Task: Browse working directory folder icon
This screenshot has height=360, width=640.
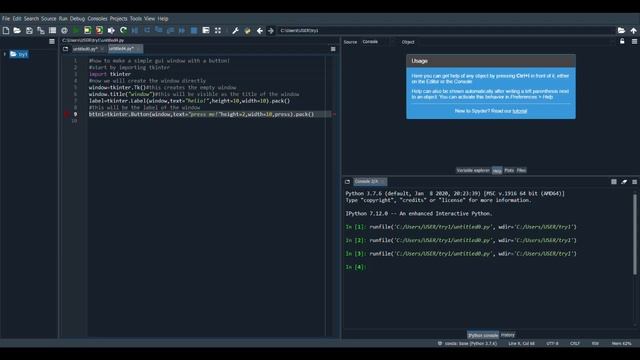Action: click(x=621, y=31)
